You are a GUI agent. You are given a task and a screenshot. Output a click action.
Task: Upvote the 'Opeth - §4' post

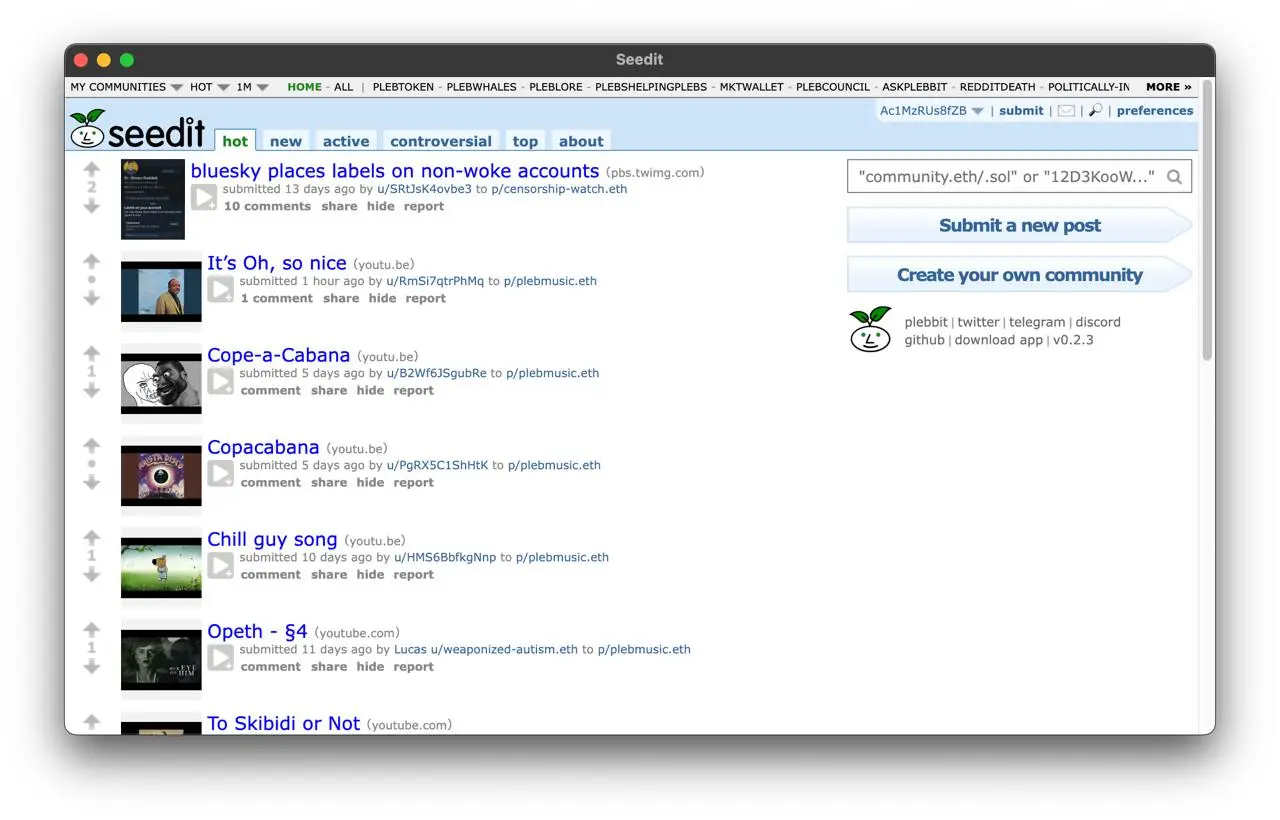pyautogui.click(x=92, y=629)
